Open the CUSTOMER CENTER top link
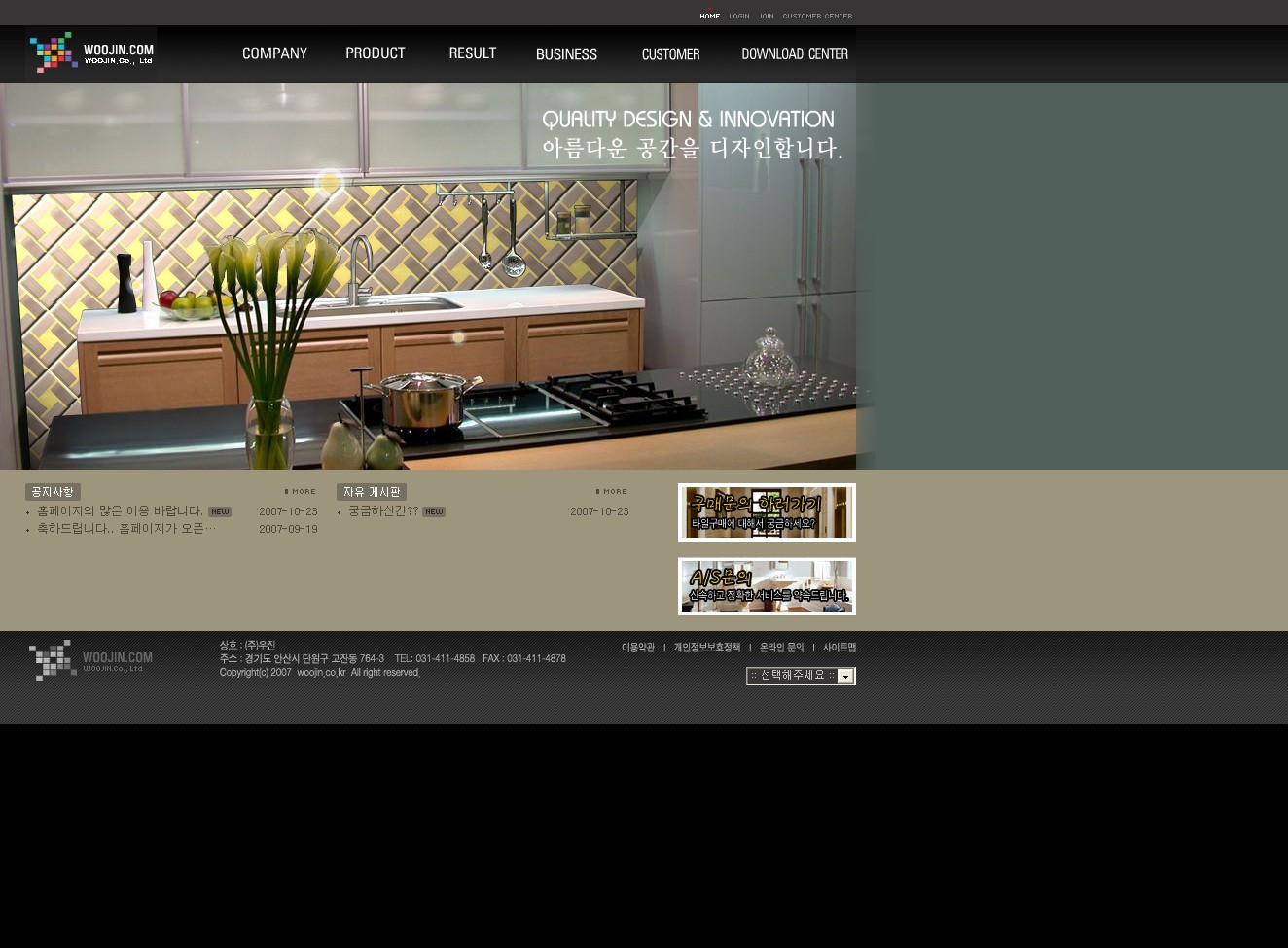 pyautogui.click(x=817, y=16)
